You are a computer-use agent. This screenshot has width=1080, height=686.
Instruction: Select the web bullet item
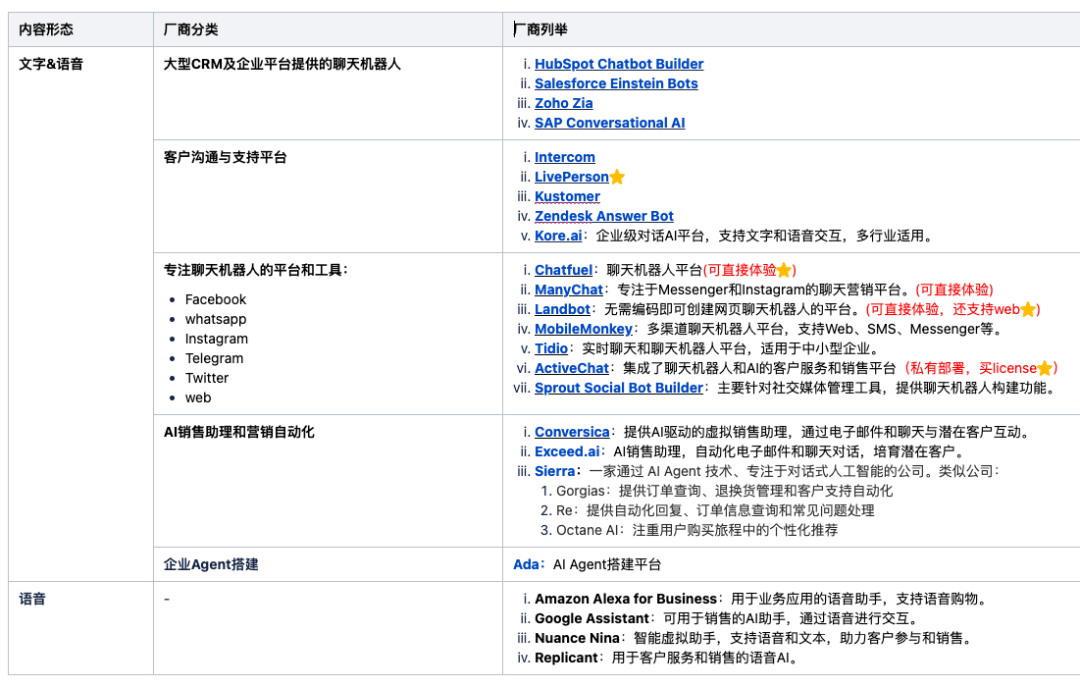click(x=198, y=397)
